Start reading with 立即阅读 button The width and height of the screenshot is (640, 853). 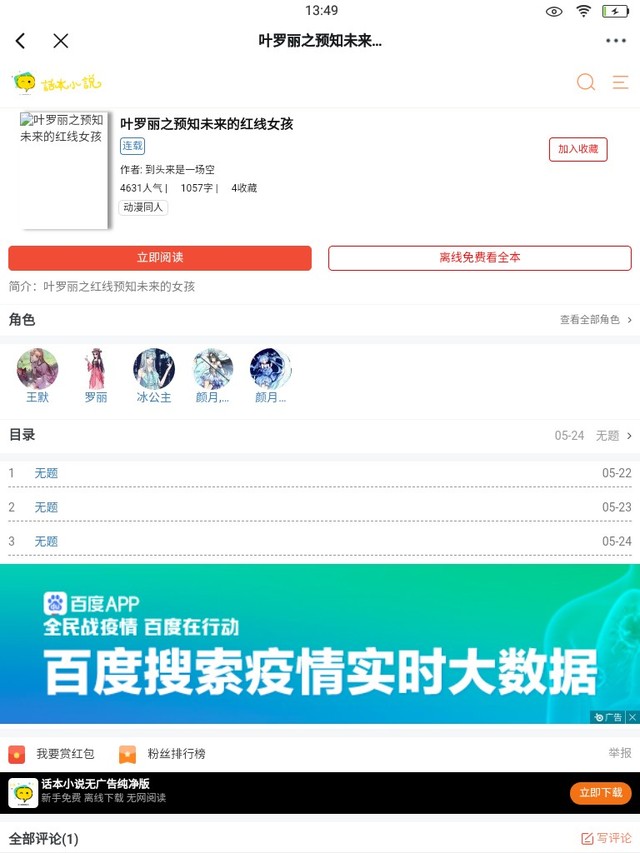click(x=160, y=258)
